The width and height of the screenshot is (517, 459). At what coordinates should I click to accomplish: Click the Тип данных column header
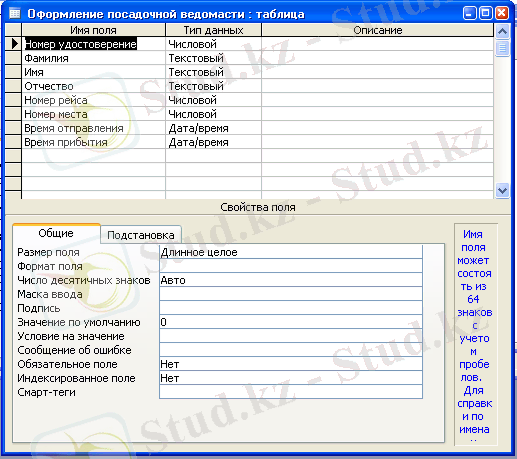(213, 30)
